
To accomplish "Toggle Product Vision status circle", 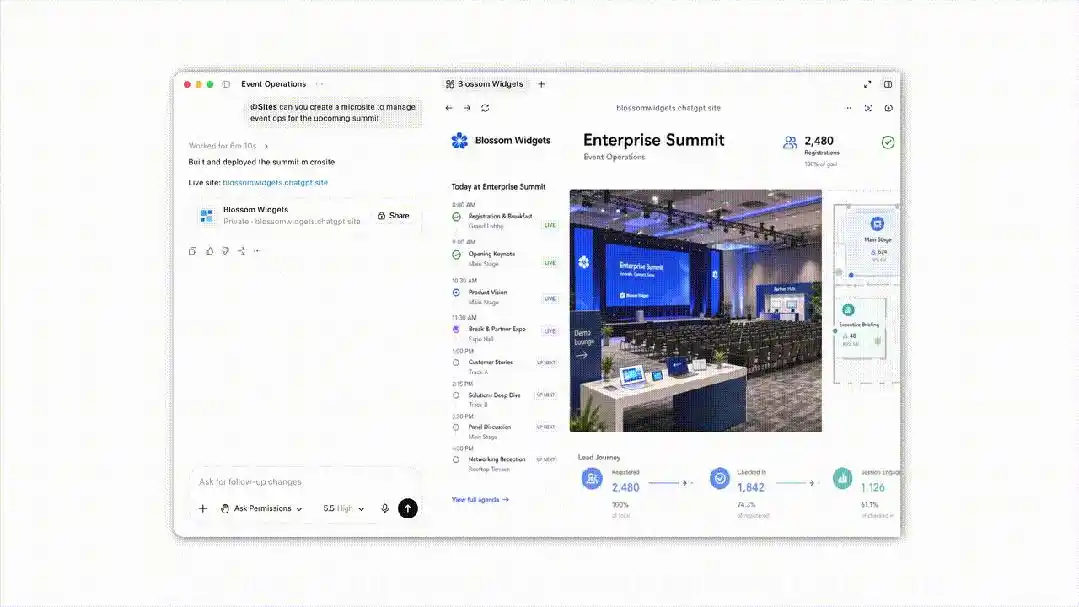I will pos(456,292).
